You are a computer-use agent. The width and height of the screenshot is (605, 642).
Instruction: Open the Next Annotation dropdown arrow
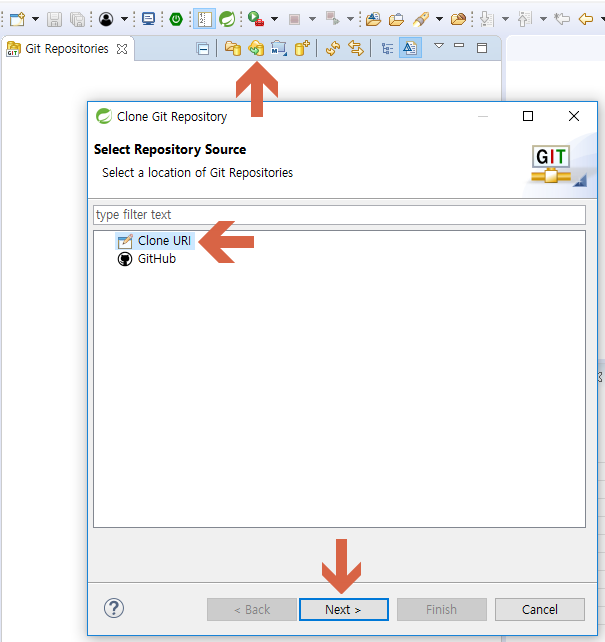pyautogui.click(x=506, y=19)
